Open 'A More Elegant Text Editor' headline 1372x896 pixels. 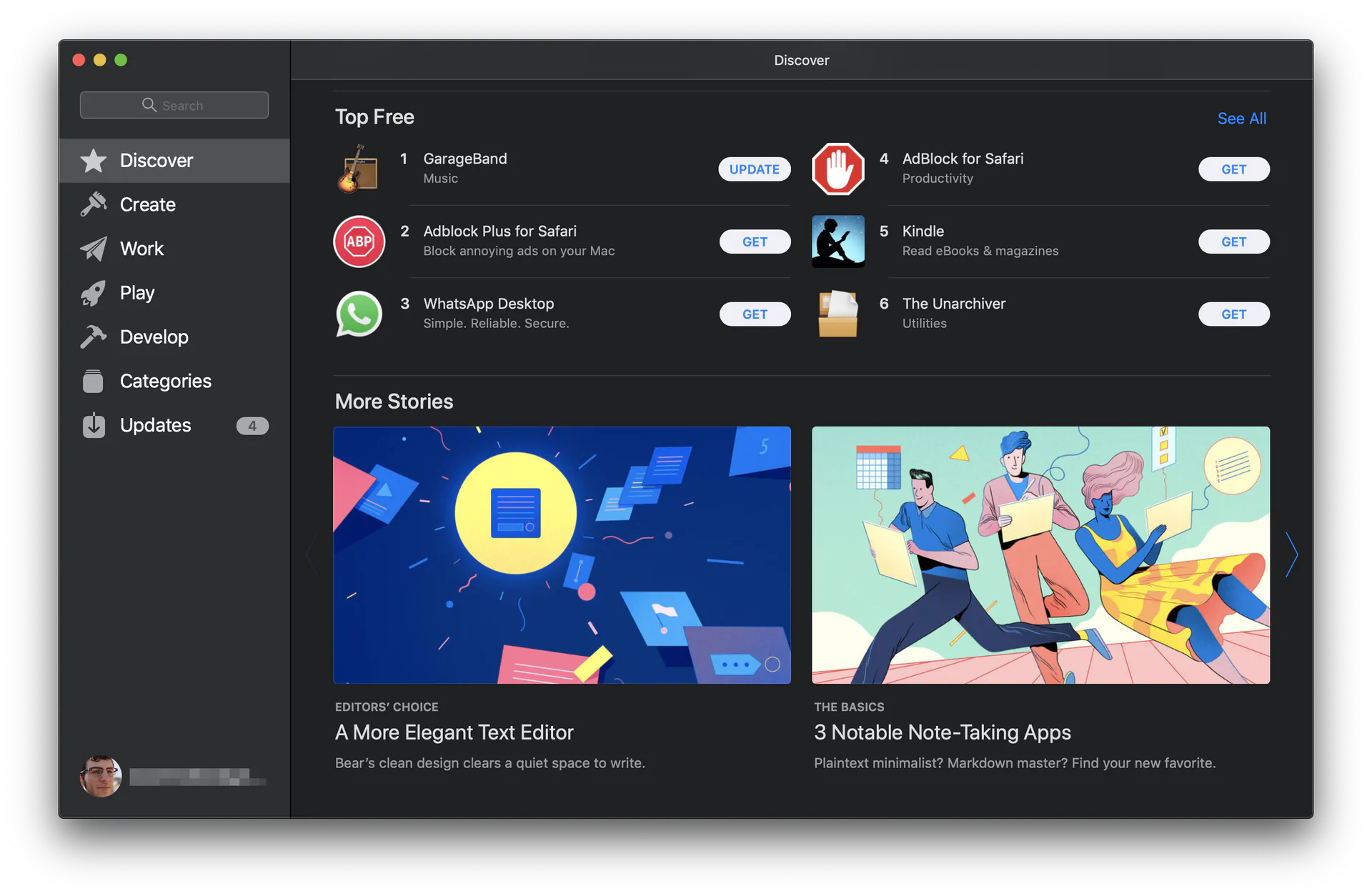pos(454,732)
